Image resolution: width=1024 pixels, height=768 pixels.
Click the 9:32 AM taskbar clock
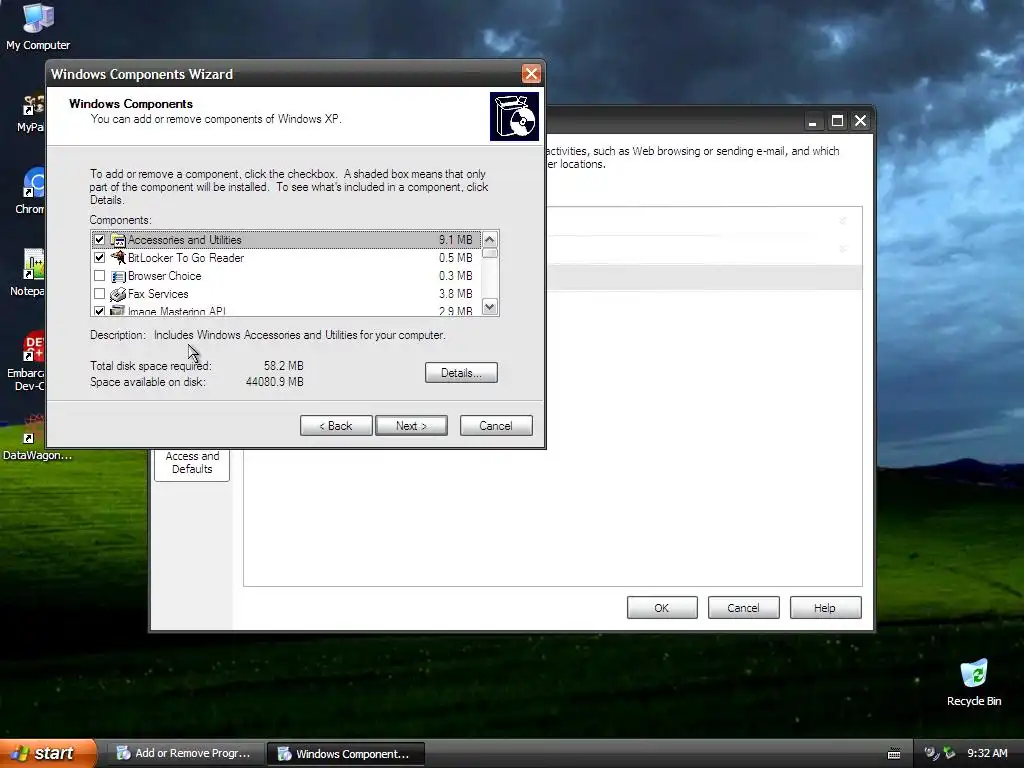point(987,754)
